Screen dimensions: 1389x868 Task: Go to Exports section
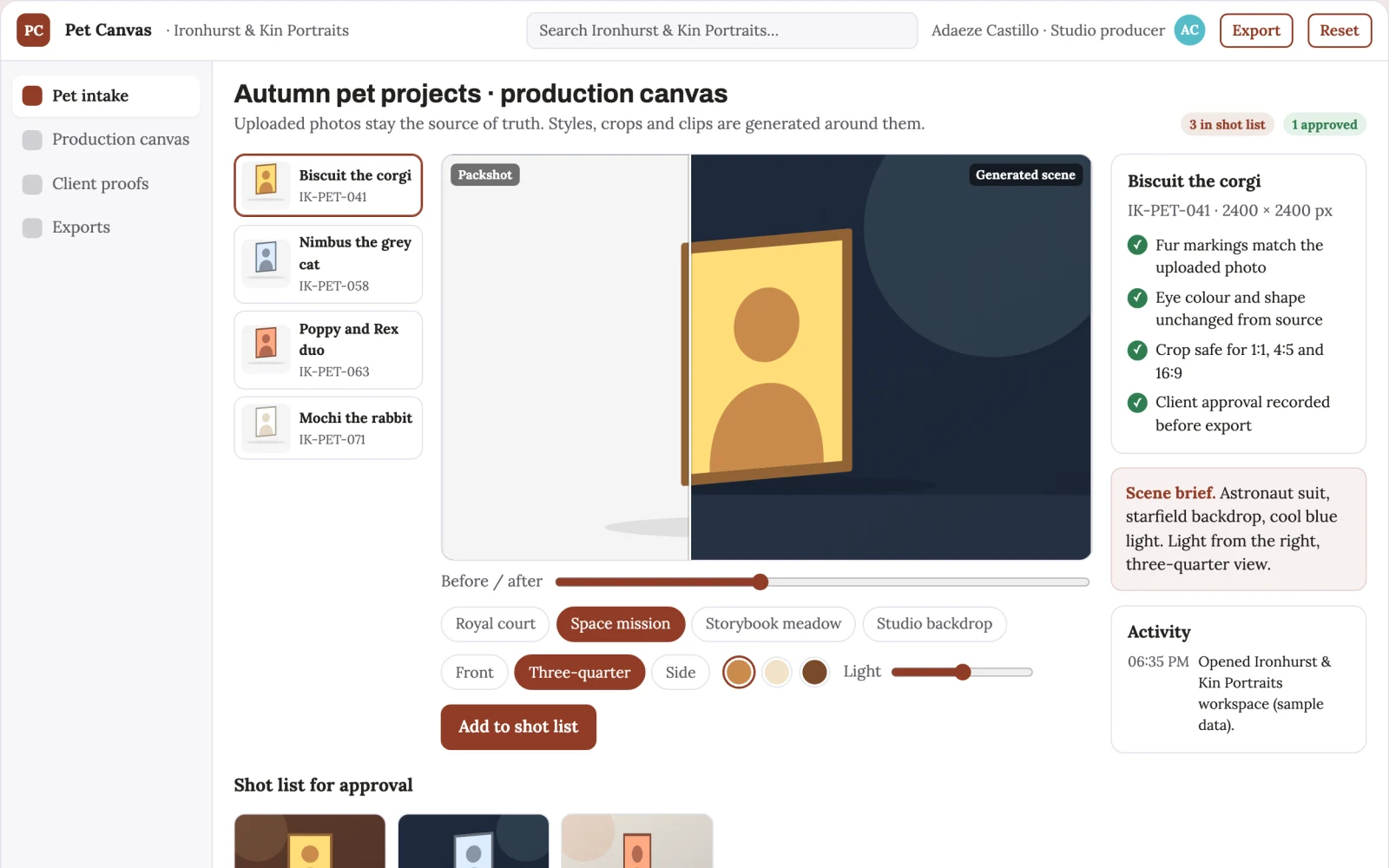point(106,227)
